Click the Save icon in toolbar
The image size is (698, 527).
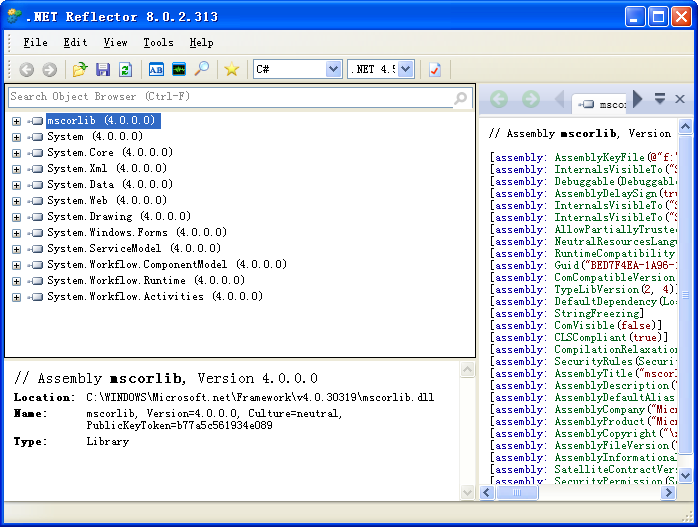103,69
